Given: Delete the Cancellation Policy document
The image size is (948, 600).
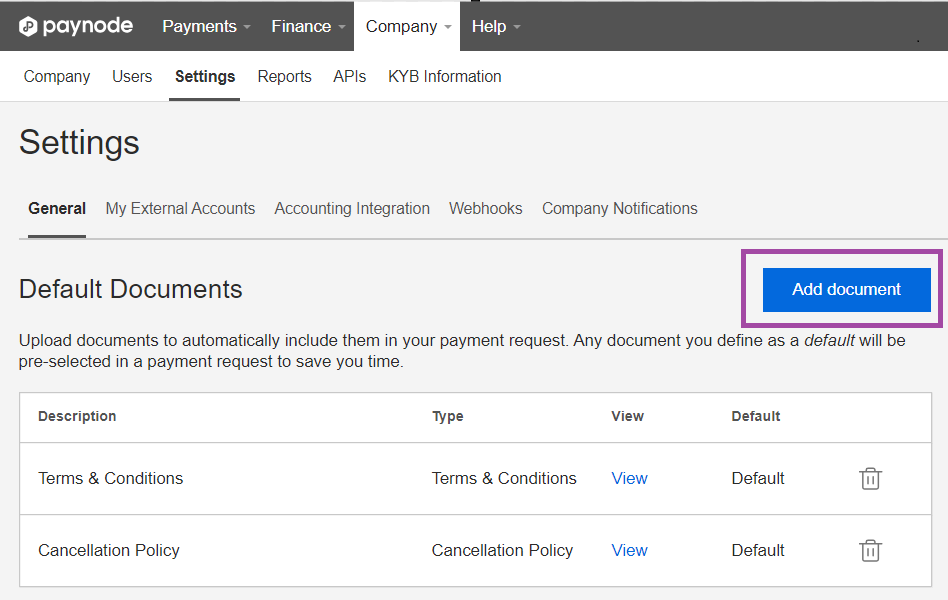Looking at the screenshot, I should [870, 551].
